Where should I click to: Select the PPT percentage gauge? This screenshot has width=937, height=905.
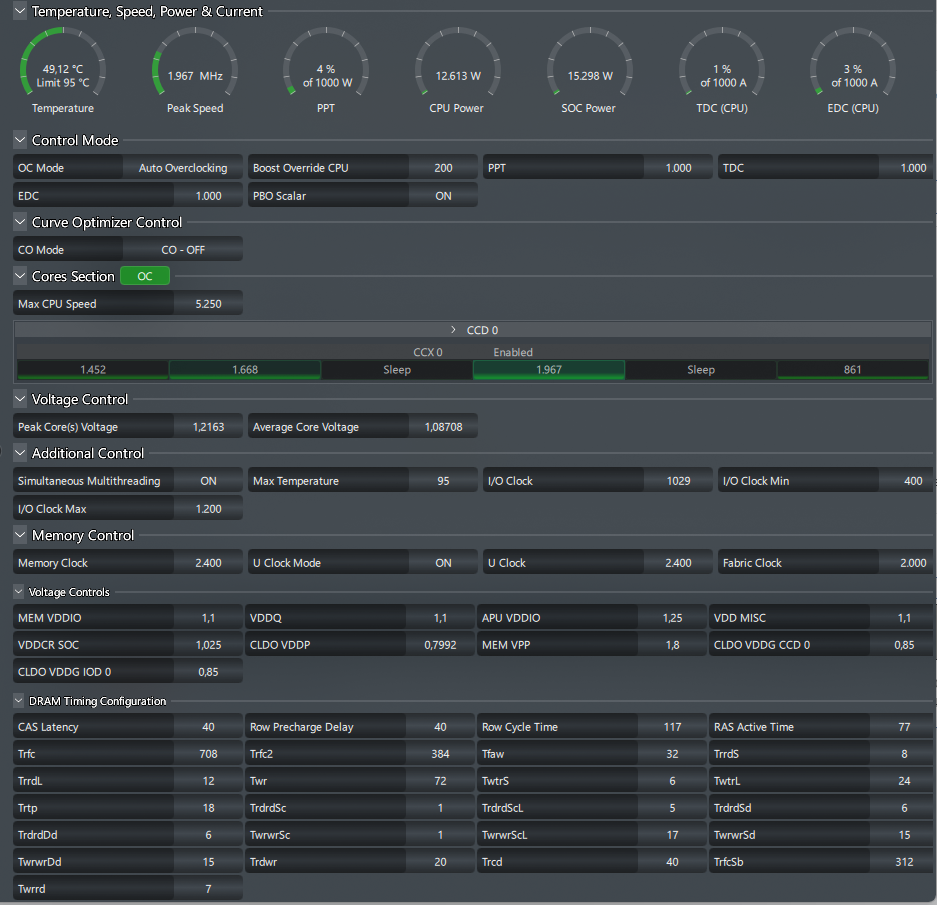coord(325,66)
